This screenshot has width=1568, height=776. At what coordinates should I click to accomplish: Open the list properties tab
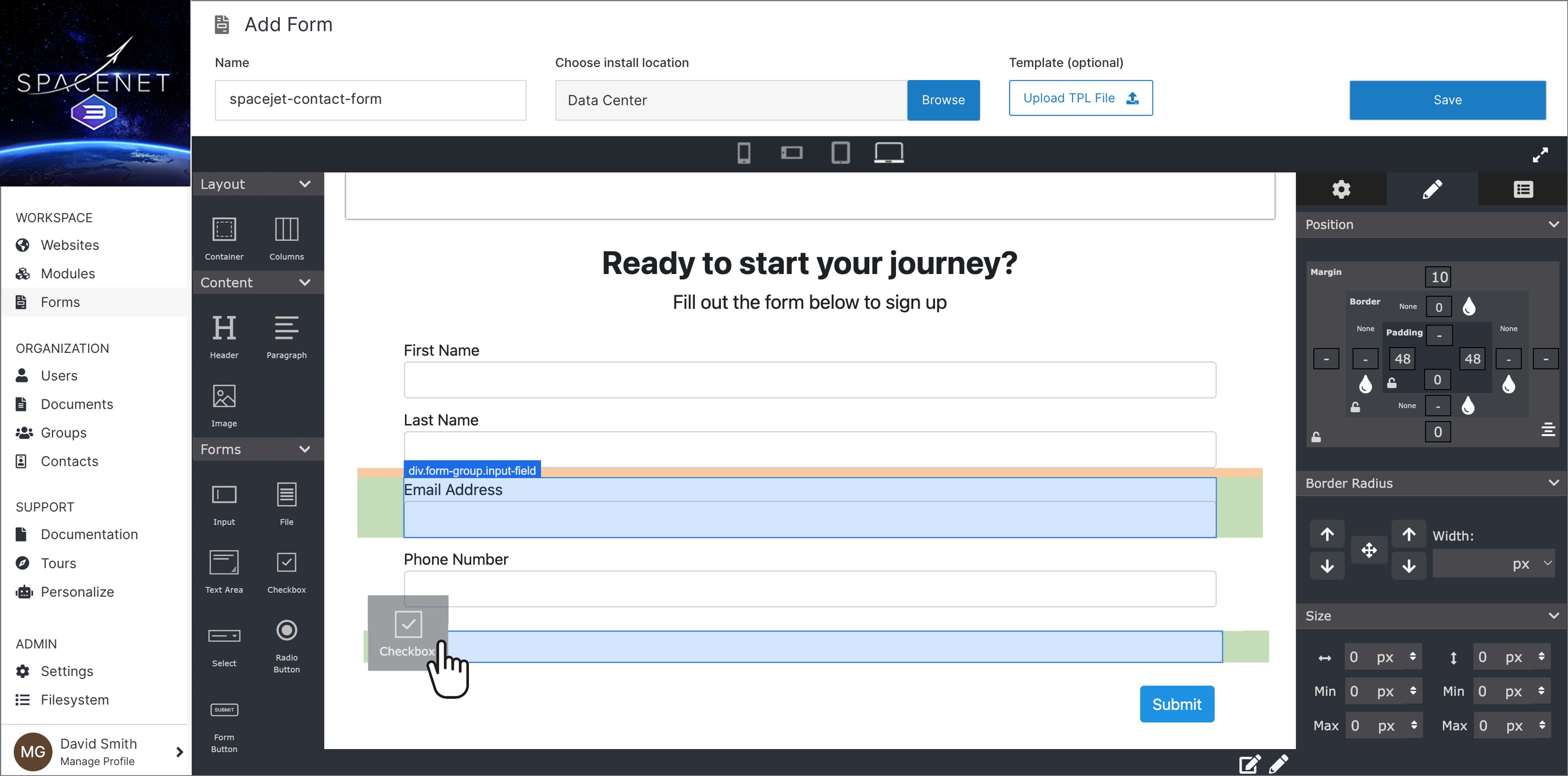pyautogui.click(x=1523, y=189)
